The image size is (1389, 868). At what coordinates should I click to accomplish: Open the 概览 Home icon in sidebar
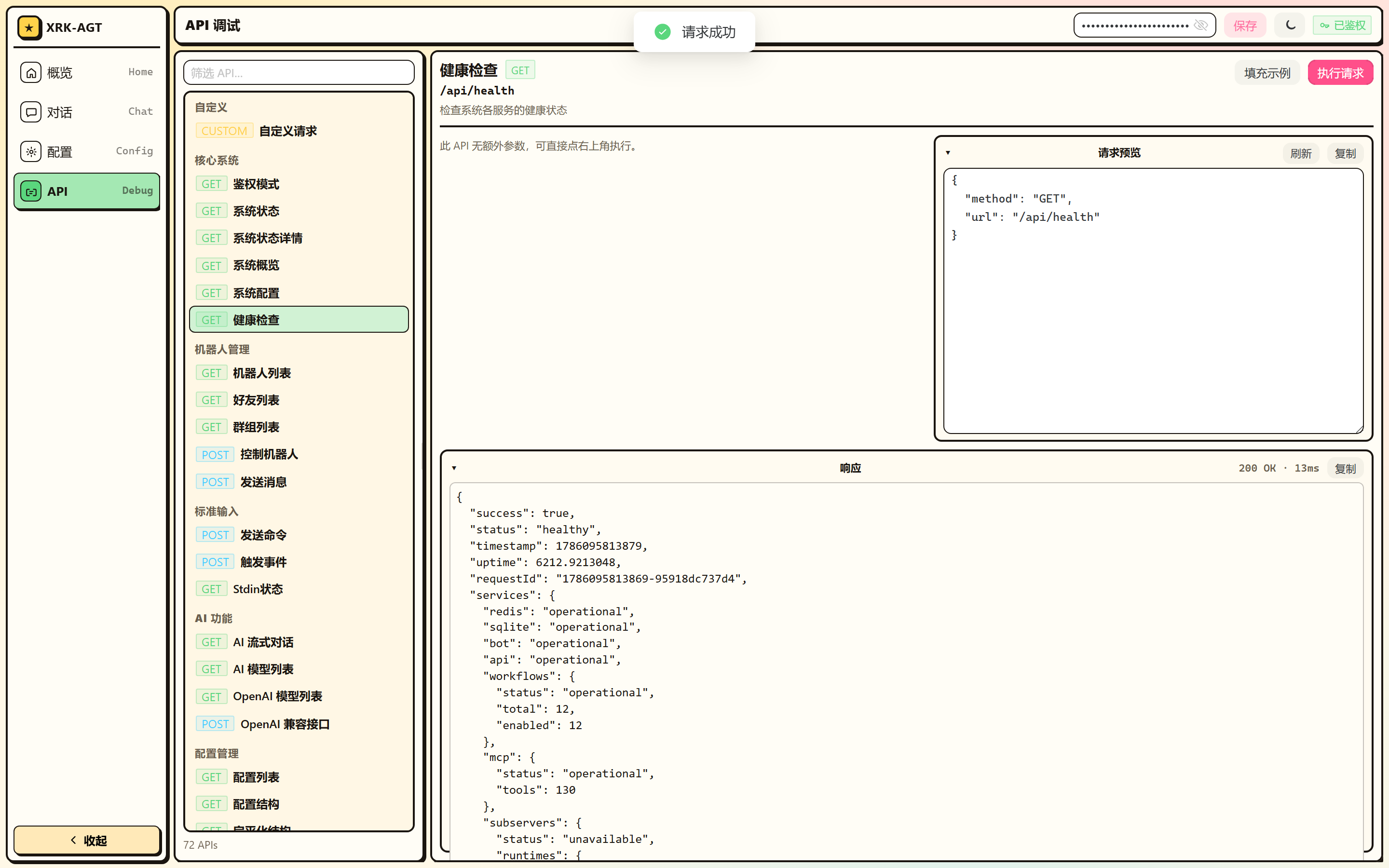[31, 72]
